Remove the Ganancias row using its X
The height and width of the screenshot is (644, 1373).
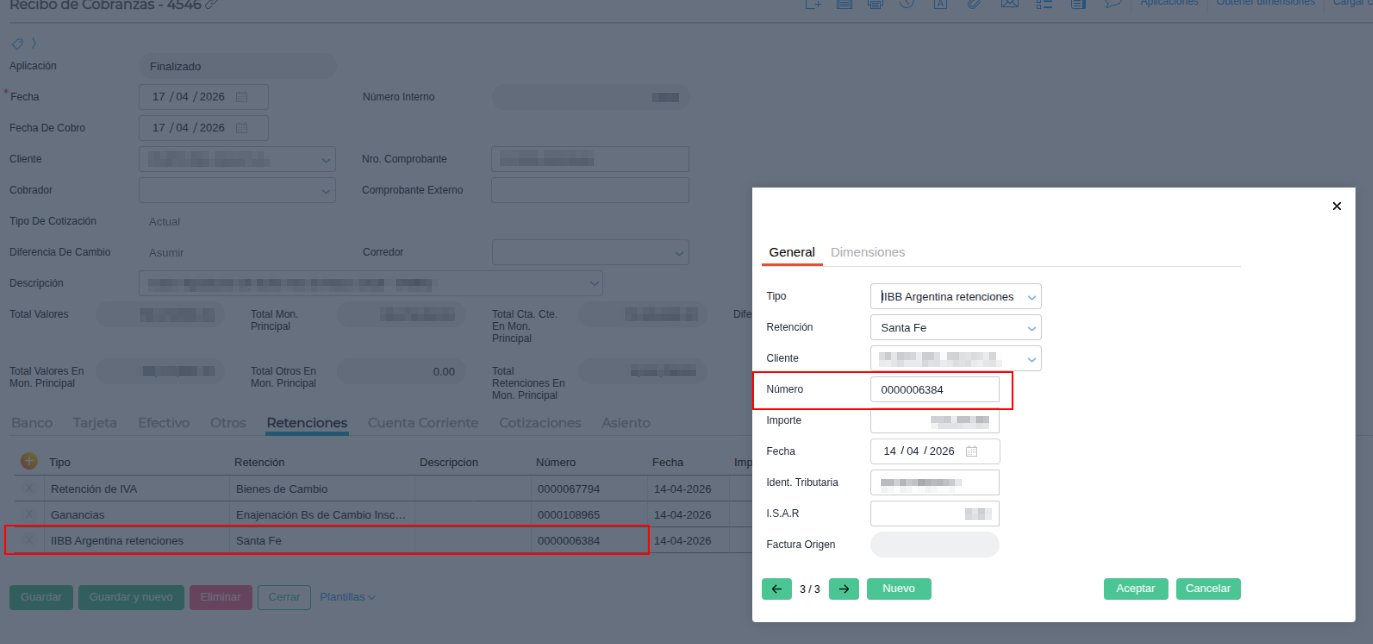(29, 515)
